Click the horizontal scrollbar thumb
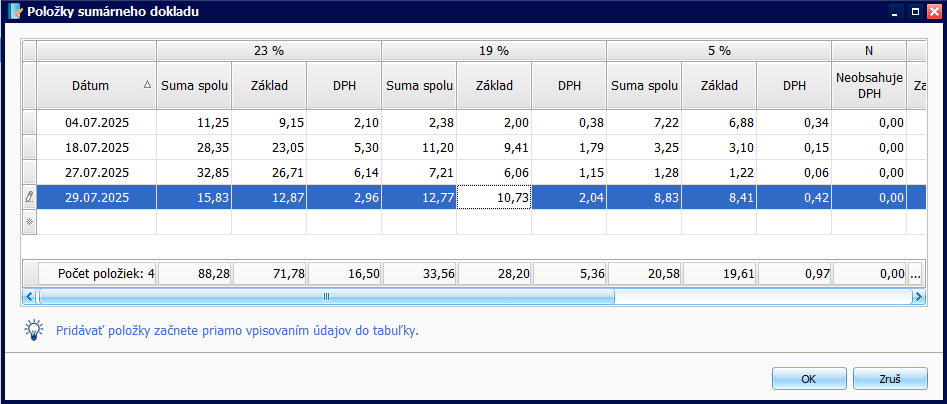947x404 pixels. coord(325,297)
